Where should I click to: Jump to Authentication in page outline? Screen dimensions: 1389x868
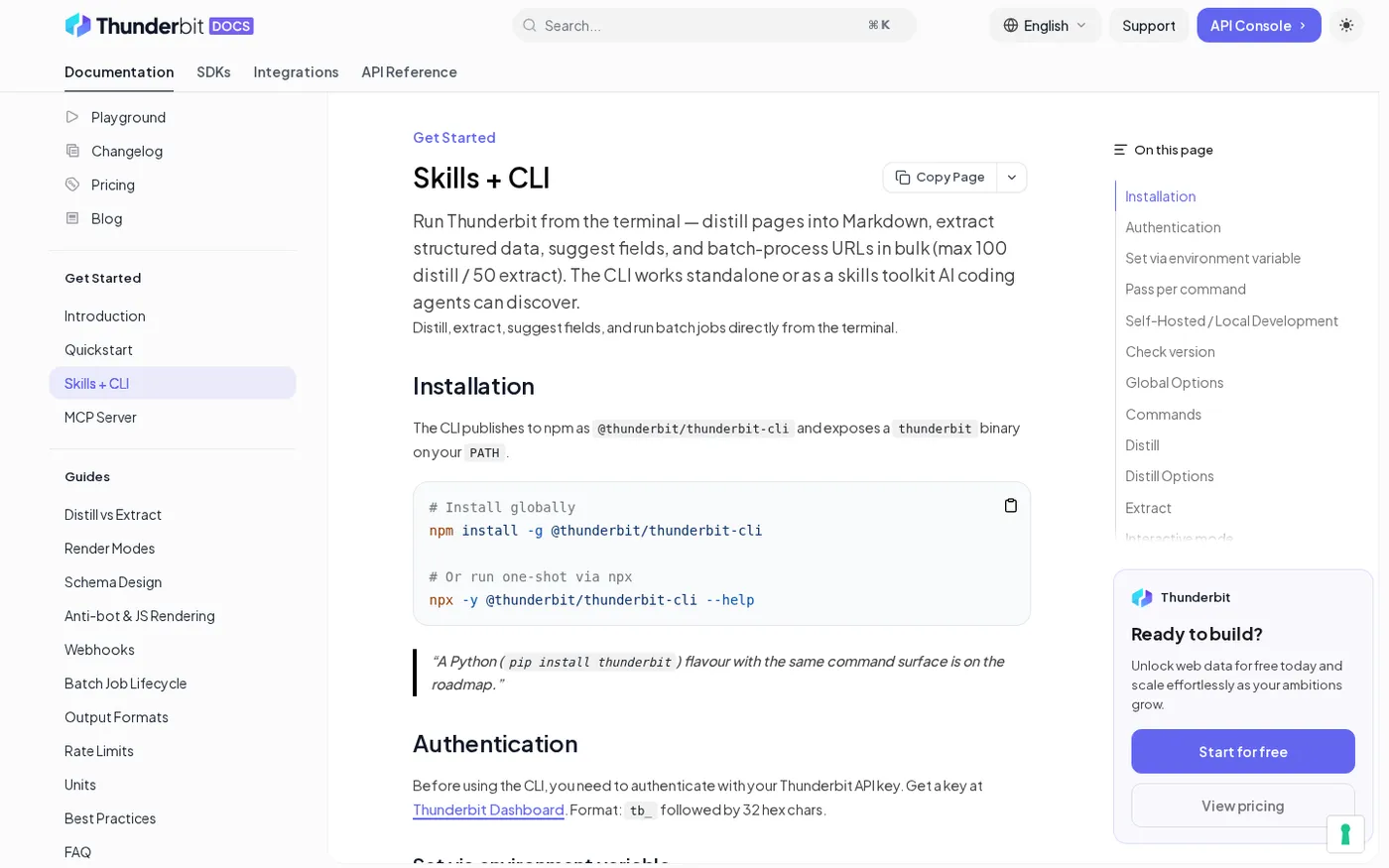coord(1173,227)
